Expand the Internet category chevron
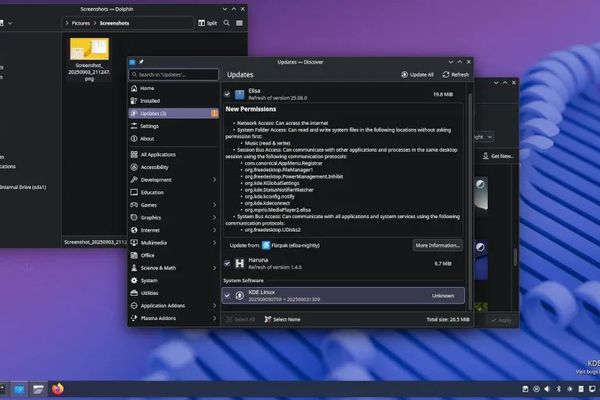 [x=214, y=230]
